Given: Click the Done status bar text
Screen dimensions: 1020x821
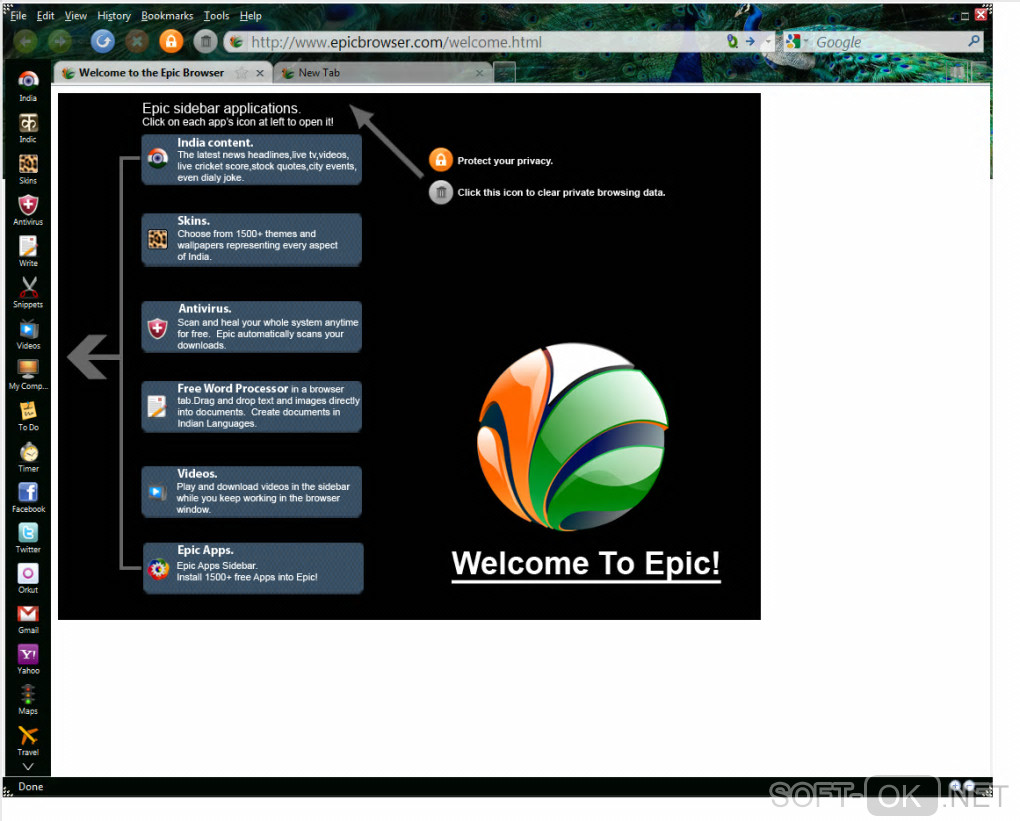Looking at the screenshot, I should tap(31, 787).
